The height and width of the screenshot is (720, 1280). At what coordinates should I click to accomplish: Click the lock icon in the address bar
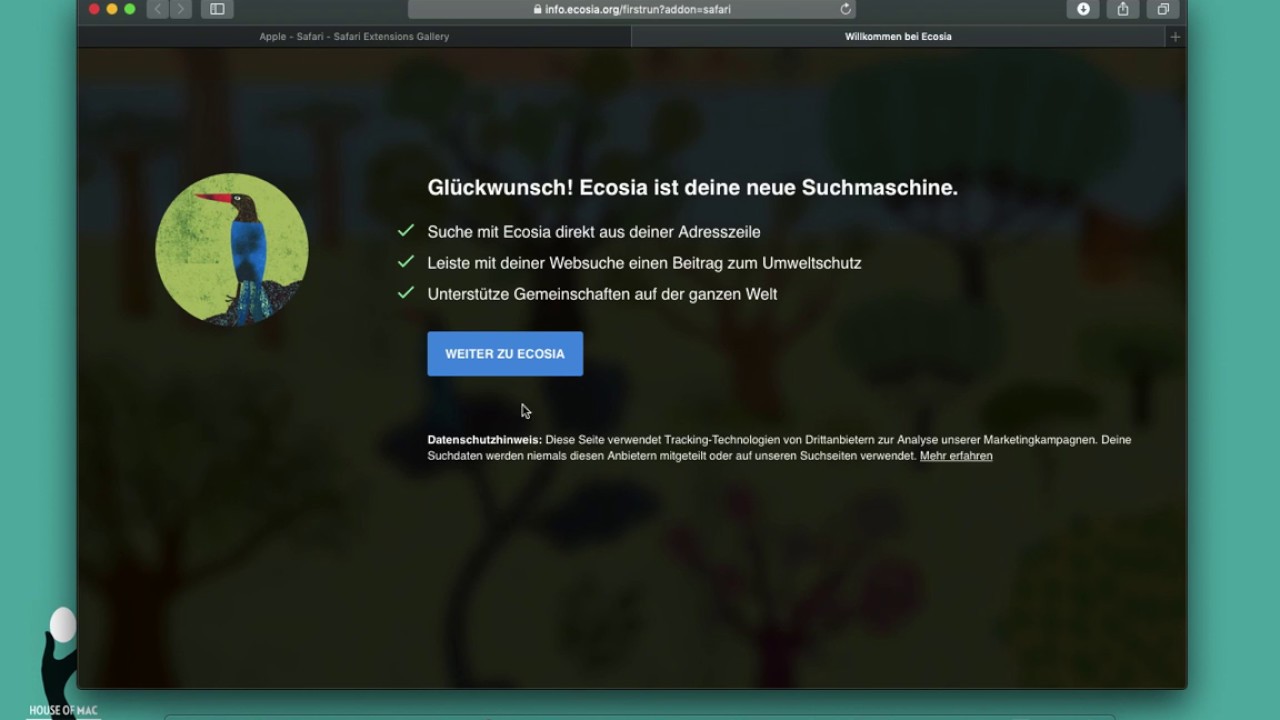pos(537,9)
